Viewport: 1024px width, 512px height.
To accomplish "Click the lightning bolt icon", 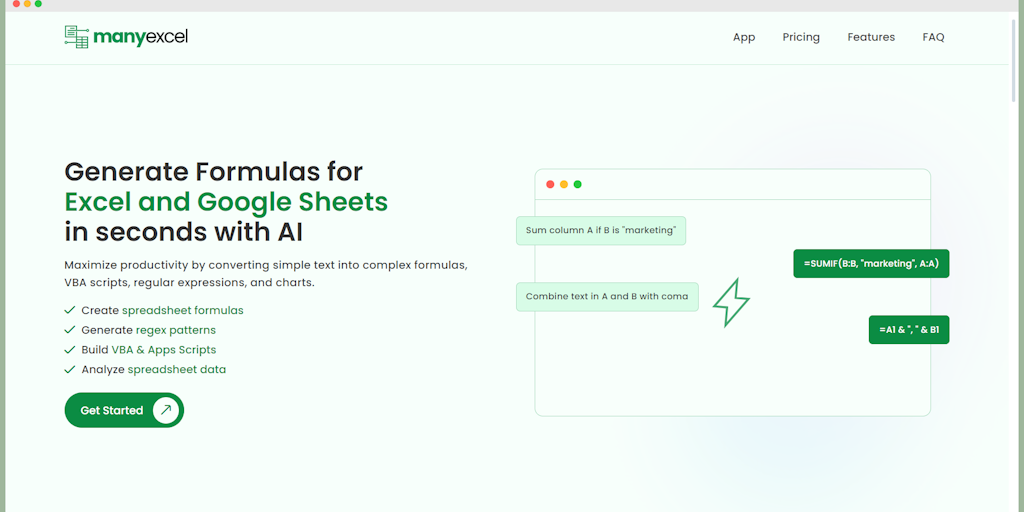I will pos(731,301).
